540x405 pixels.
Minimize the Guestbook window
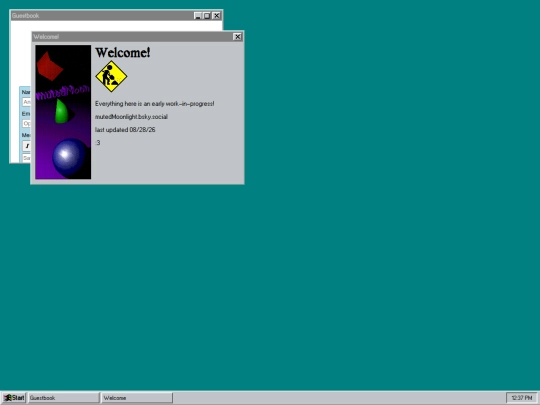pos(198,15)
